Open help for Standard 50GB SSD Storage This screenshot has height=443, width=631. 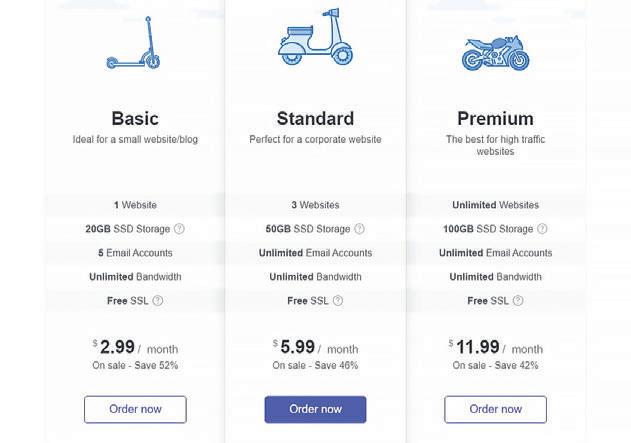click(x=360, y=229)
